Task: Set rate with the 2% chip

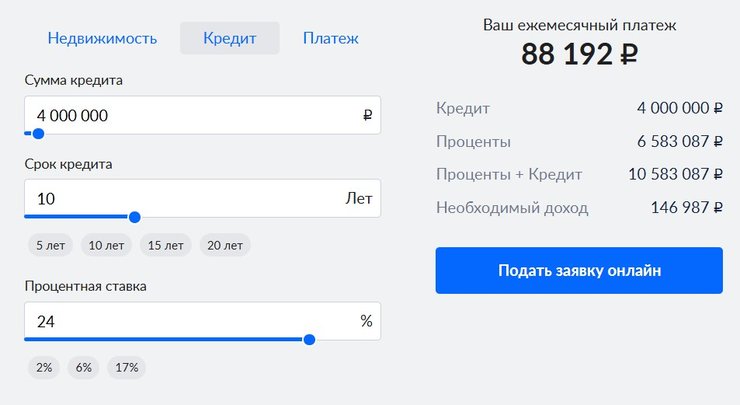Action: (44, 368)
